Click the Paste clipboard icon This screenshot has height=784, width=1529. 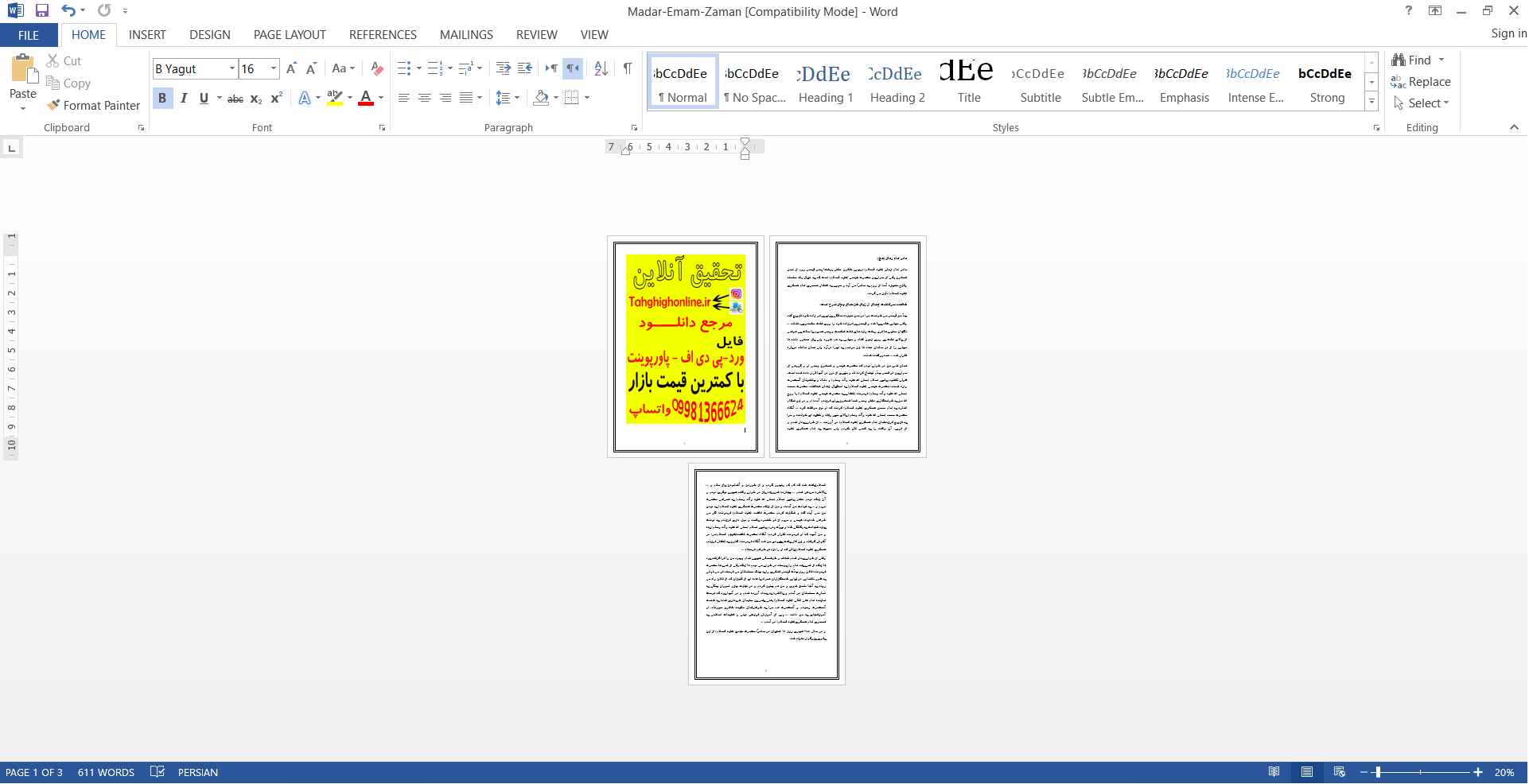[23, 70]
